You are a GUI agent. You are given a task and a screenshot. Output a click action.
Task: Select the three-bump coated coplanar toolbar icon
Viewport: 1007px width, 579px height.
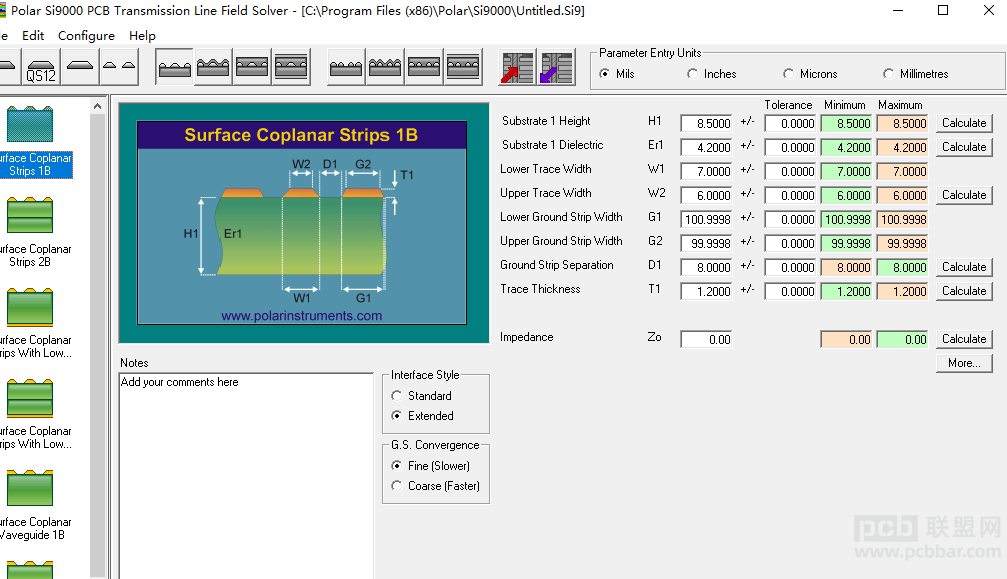pos(213,67)
